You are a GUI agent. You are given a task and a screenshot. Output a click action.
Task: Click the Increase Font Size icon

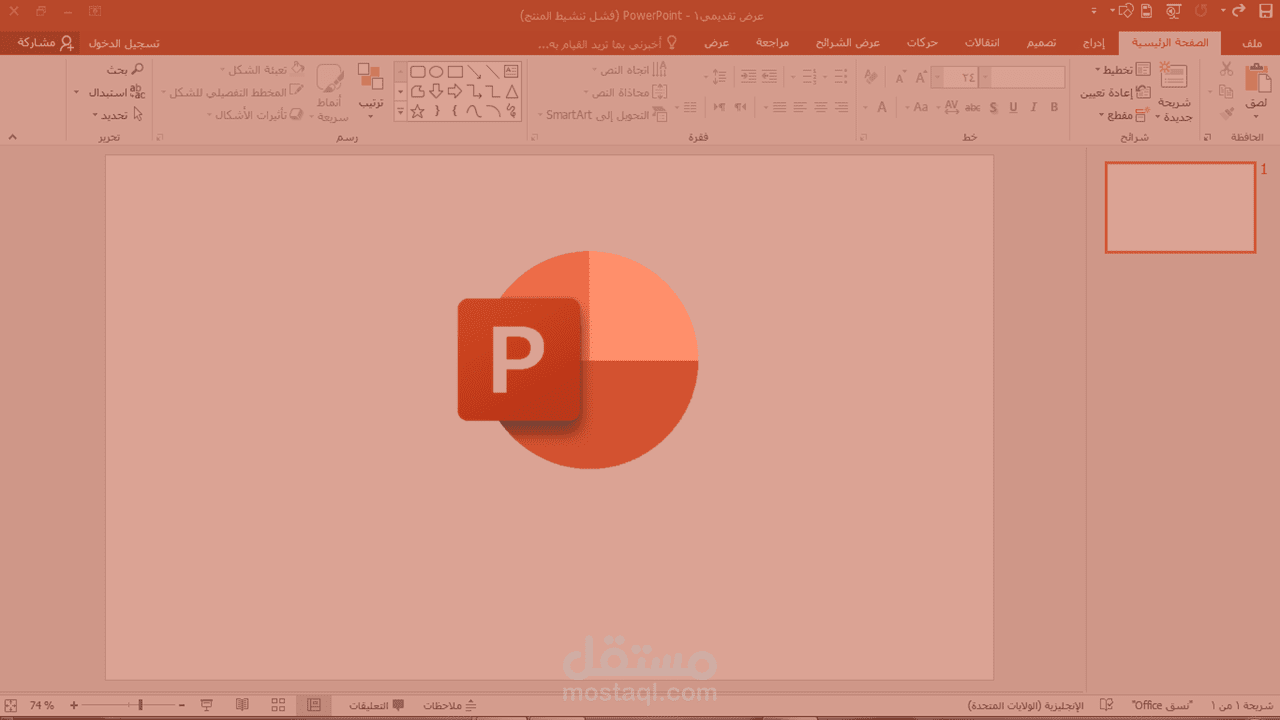click(920, 77)
